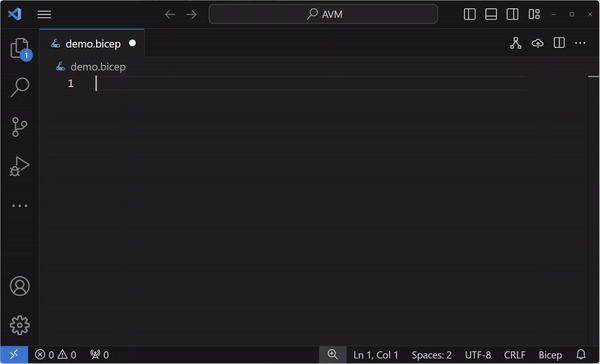
Task: Select language mode Bicep
Action: coord(550,355)
